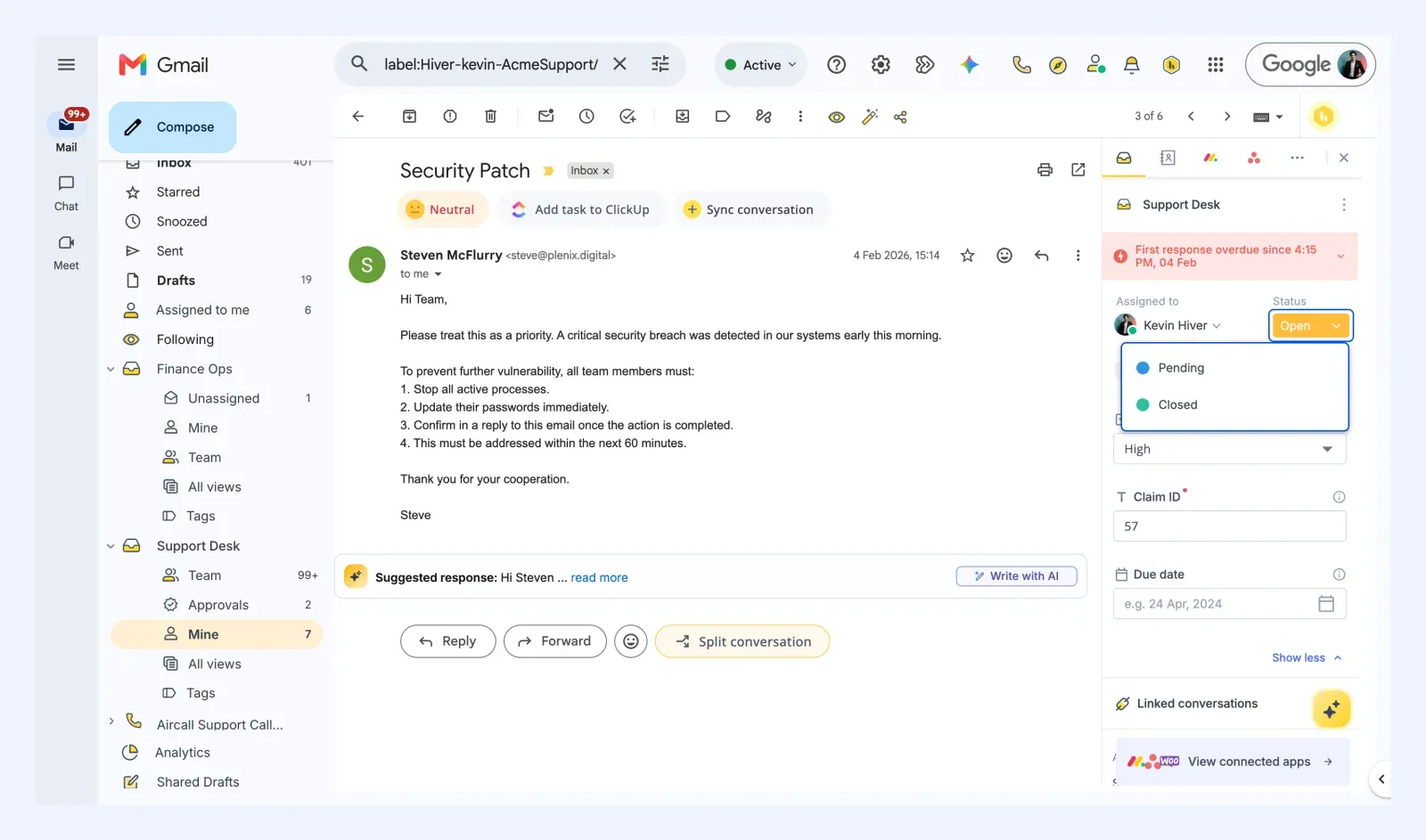Toggle the importance marker beside Security Patch
1426x840 pixels.
[x=548, y=171]
